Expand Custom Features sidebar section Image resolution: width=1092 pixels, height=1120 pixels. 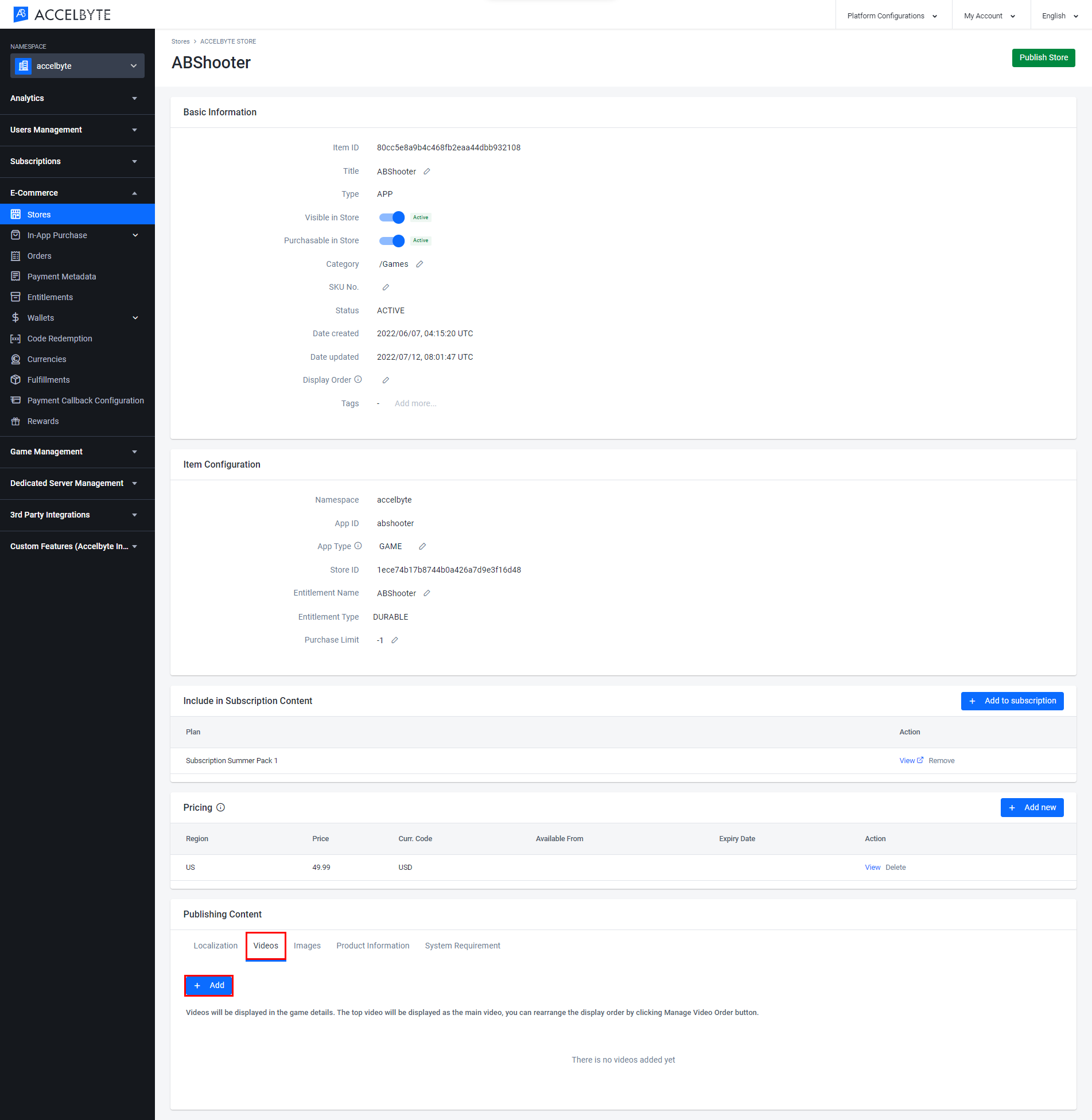tap(77, 546)
